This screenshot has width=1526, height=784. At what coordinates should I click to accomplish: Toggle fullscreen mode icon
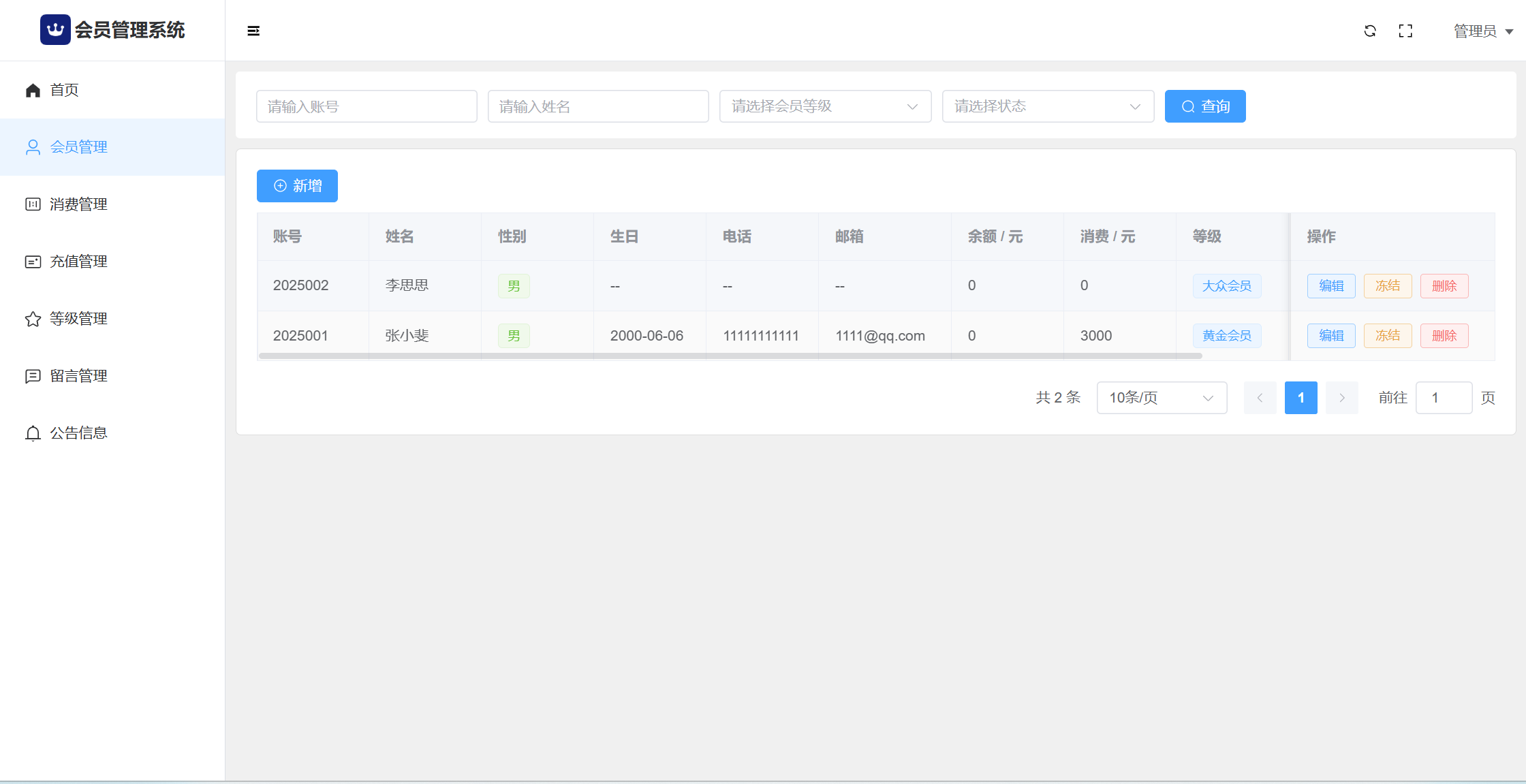[1405, 31]
